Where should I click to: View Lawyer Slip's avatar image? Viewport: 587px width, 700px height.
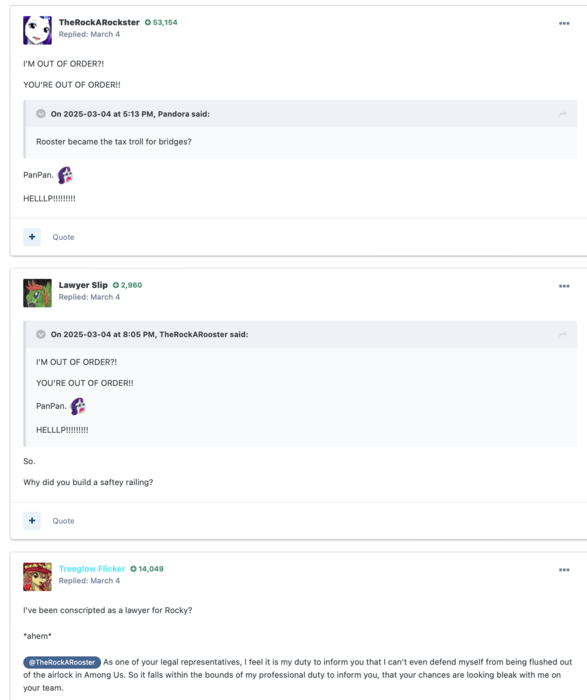pyautogui.click(x=37, y=293)
